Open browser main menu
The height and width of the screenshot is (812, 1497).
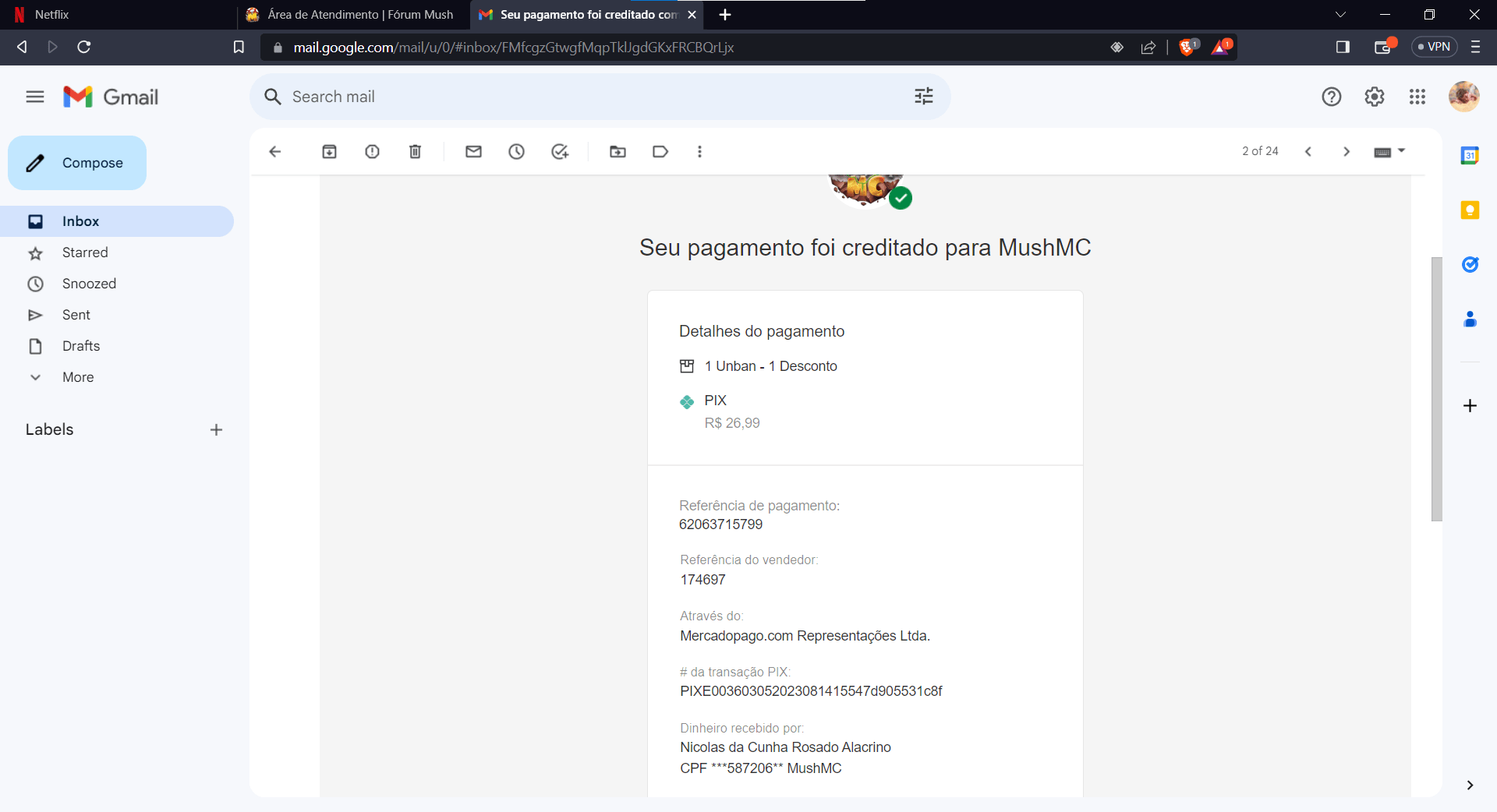pos(1475,47)
